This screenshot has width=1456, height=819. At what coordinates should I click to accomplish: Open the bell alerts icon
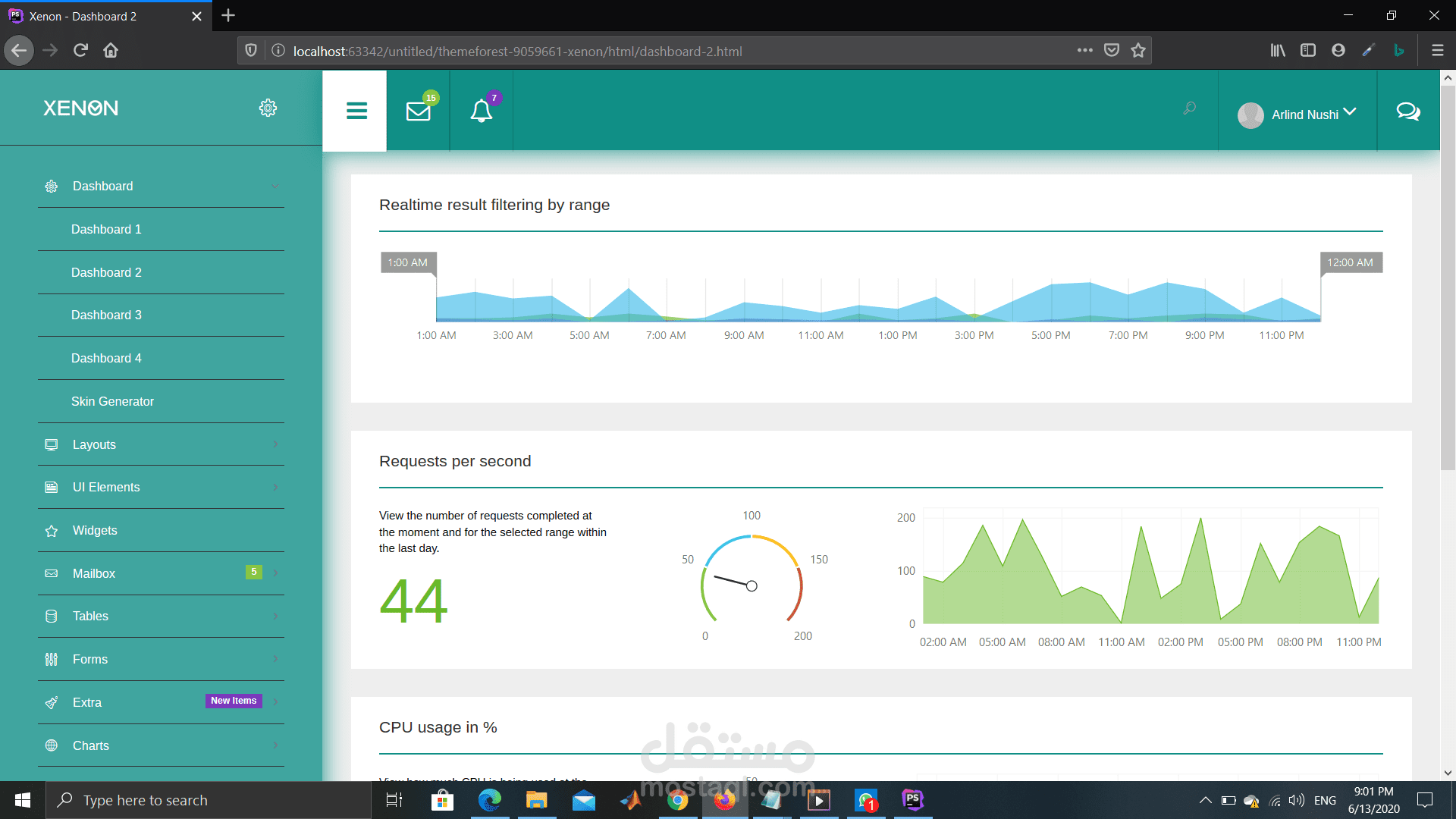[x=481, y=111]
